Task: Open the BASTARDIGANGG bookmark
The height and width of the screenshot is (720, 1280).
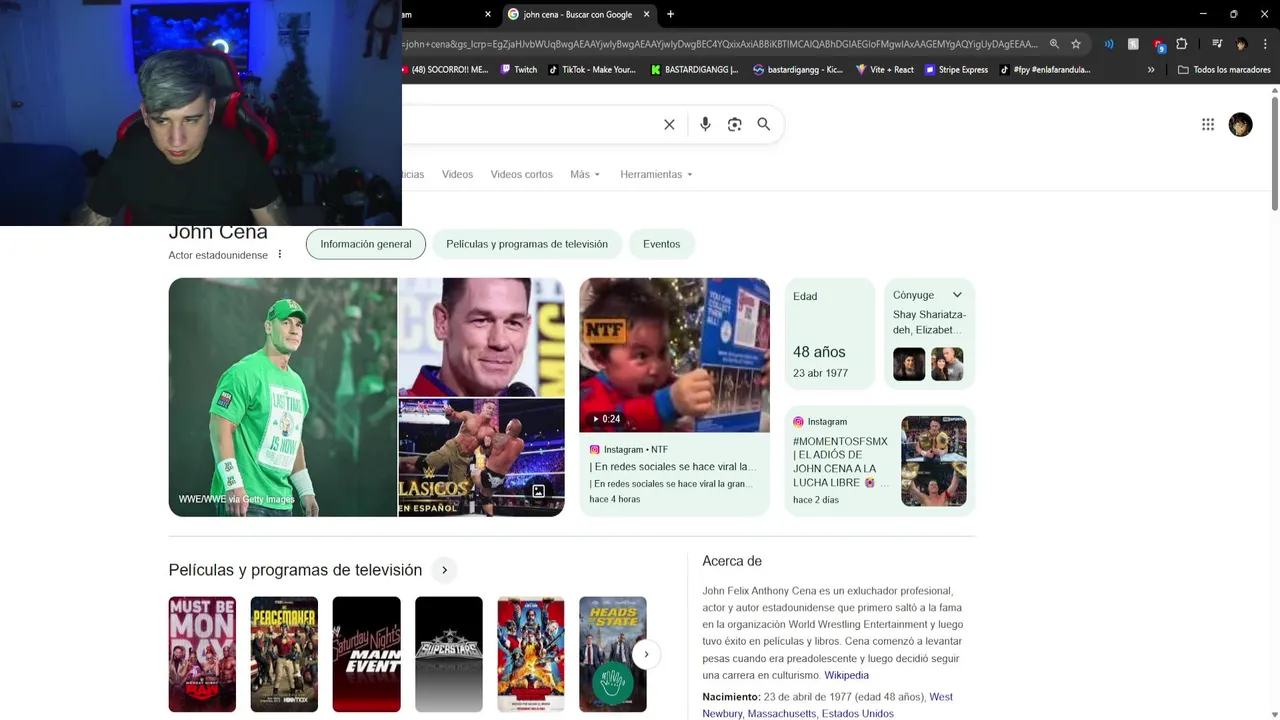Action: 694,70
